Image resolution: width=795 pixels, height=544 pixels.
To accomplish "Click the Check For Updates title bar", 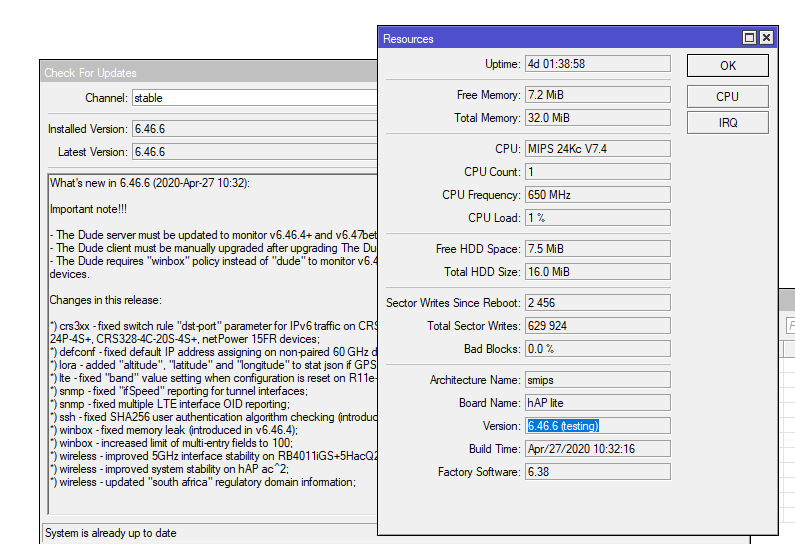I will click(209, 72).
